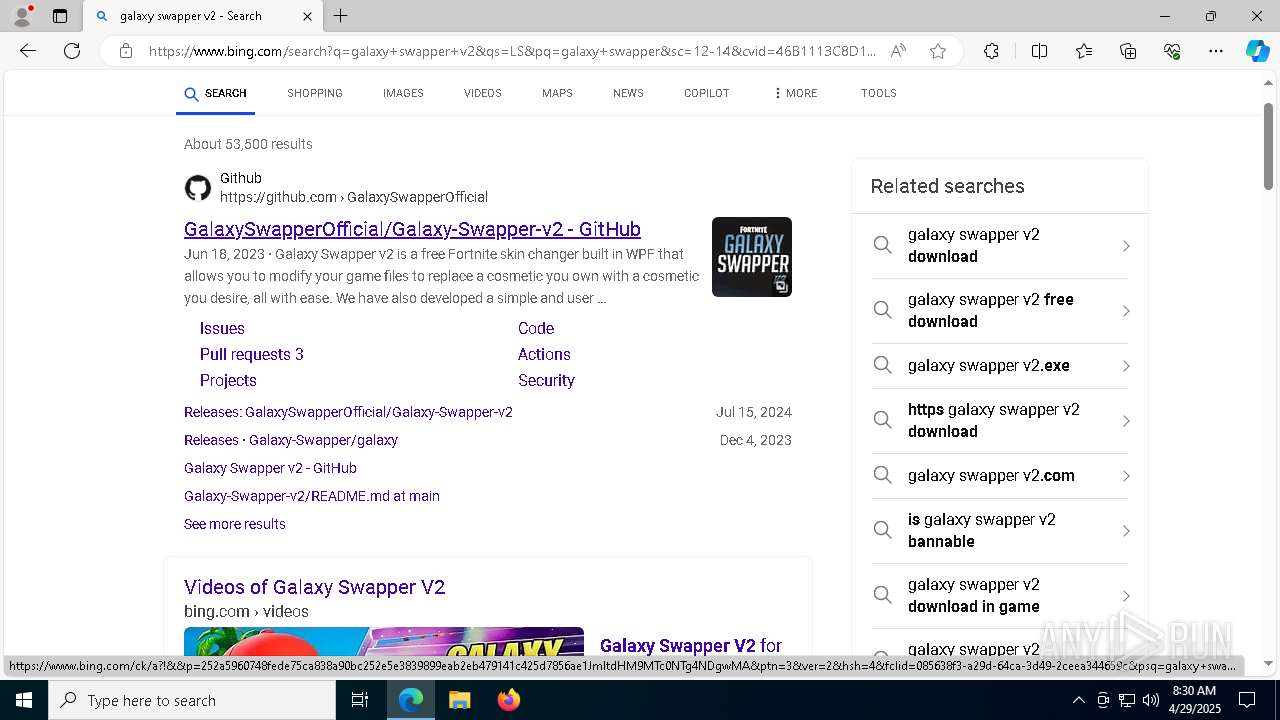The width and height of the screenshot is (1280, 720).
Task: Show hidden system tray icons
Action: point(1078,700)
